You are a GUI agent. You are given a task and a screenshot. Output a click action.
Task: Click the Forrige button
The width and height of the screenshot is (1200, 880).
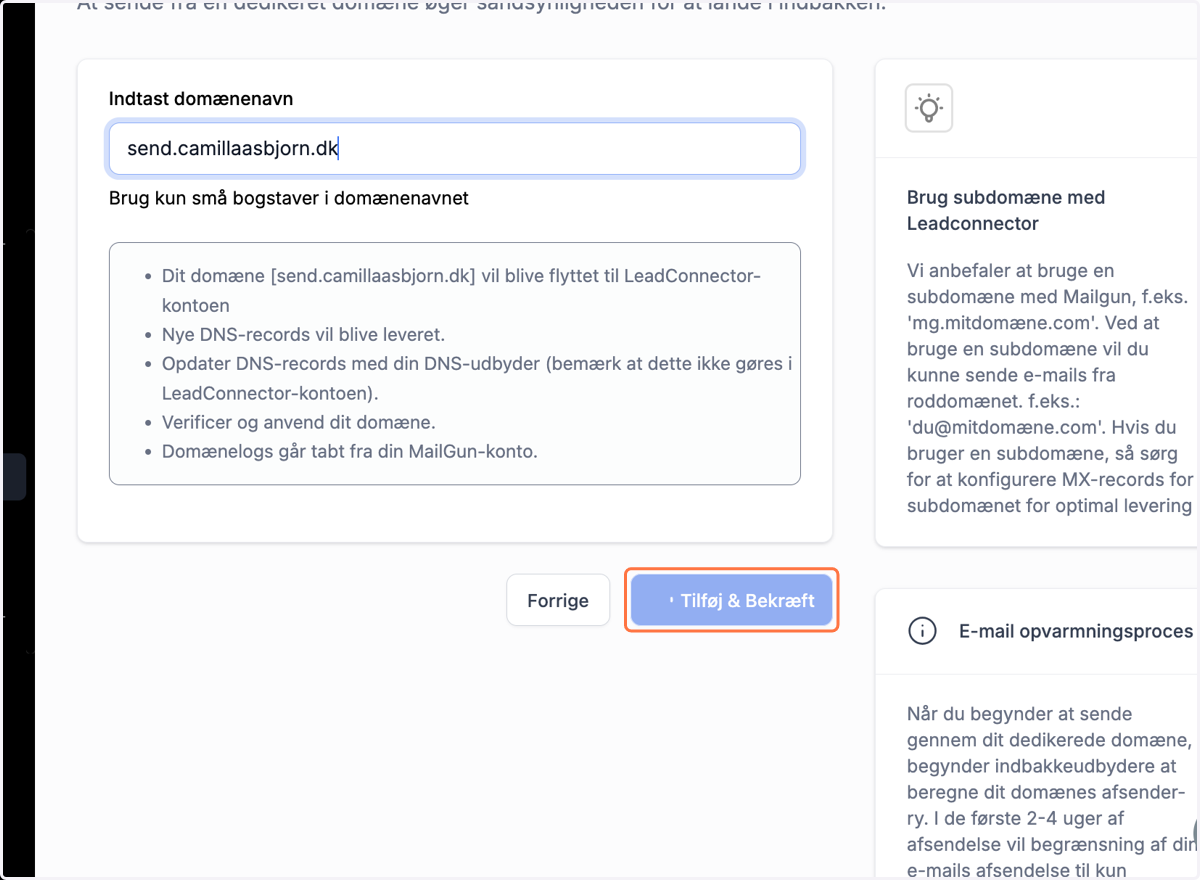pos(558,600)
